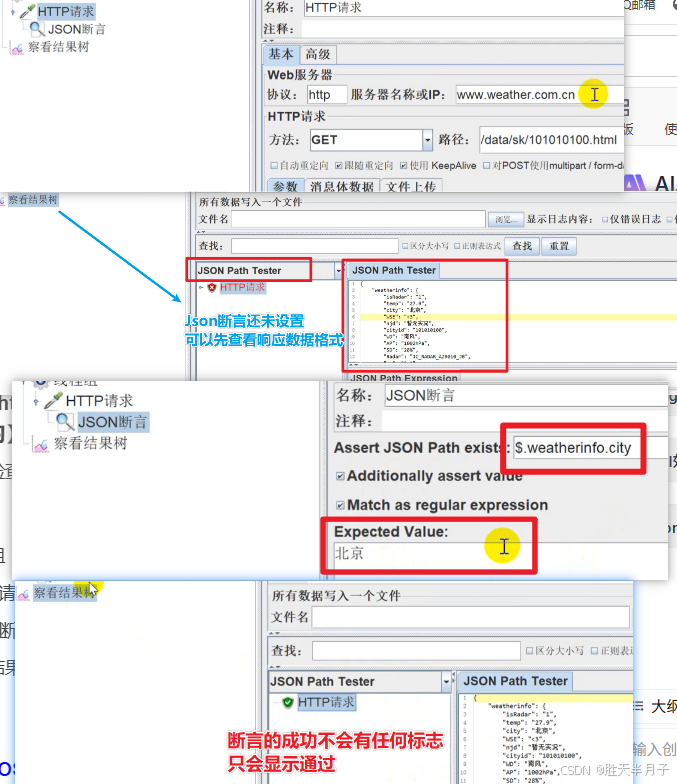Select the 察看结果树 node at the blue arrow's start
This screenshot has width=677, height=784.
tap(33, 200)
